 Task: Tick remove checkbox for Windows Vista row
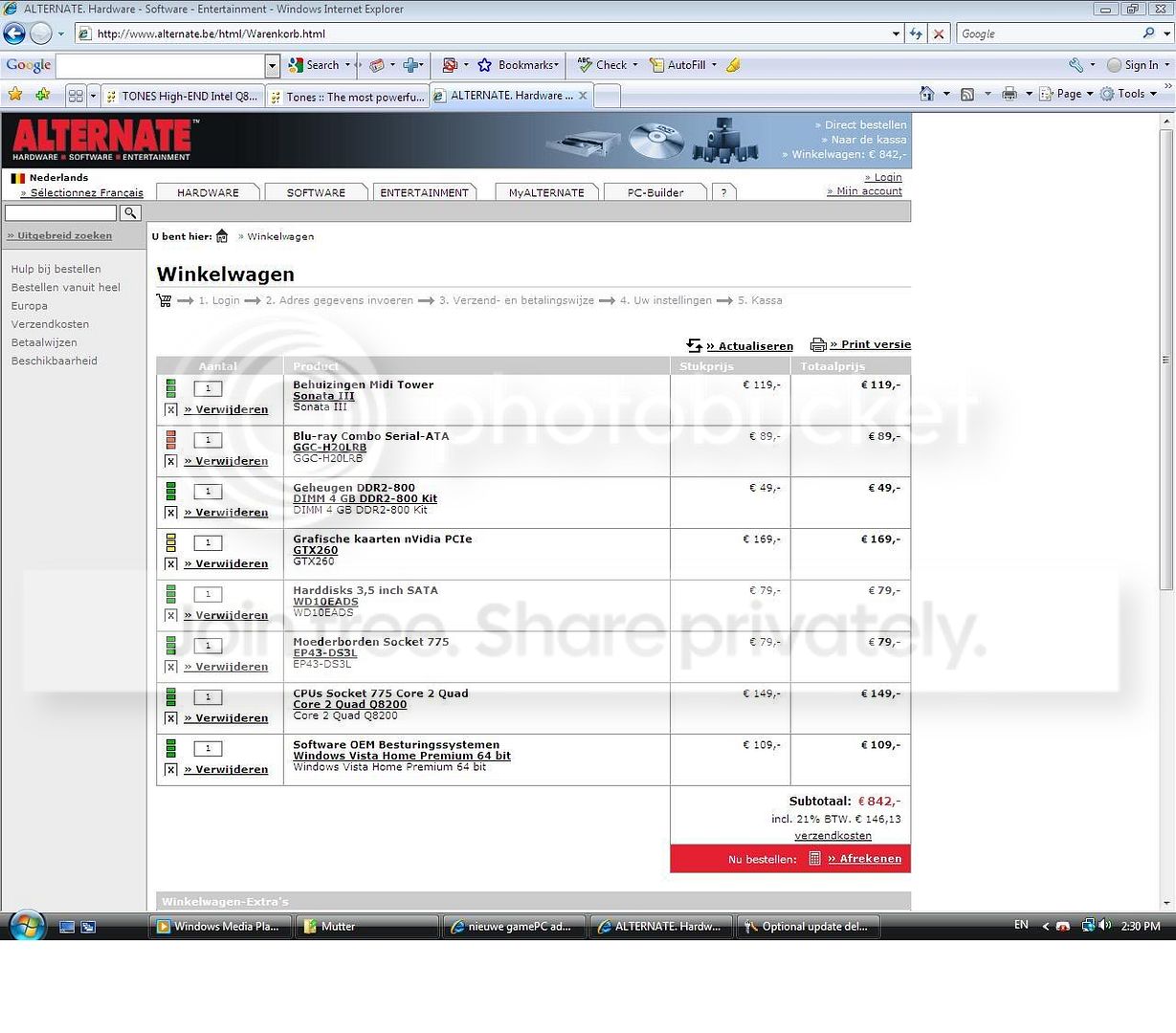pos(170,770)
